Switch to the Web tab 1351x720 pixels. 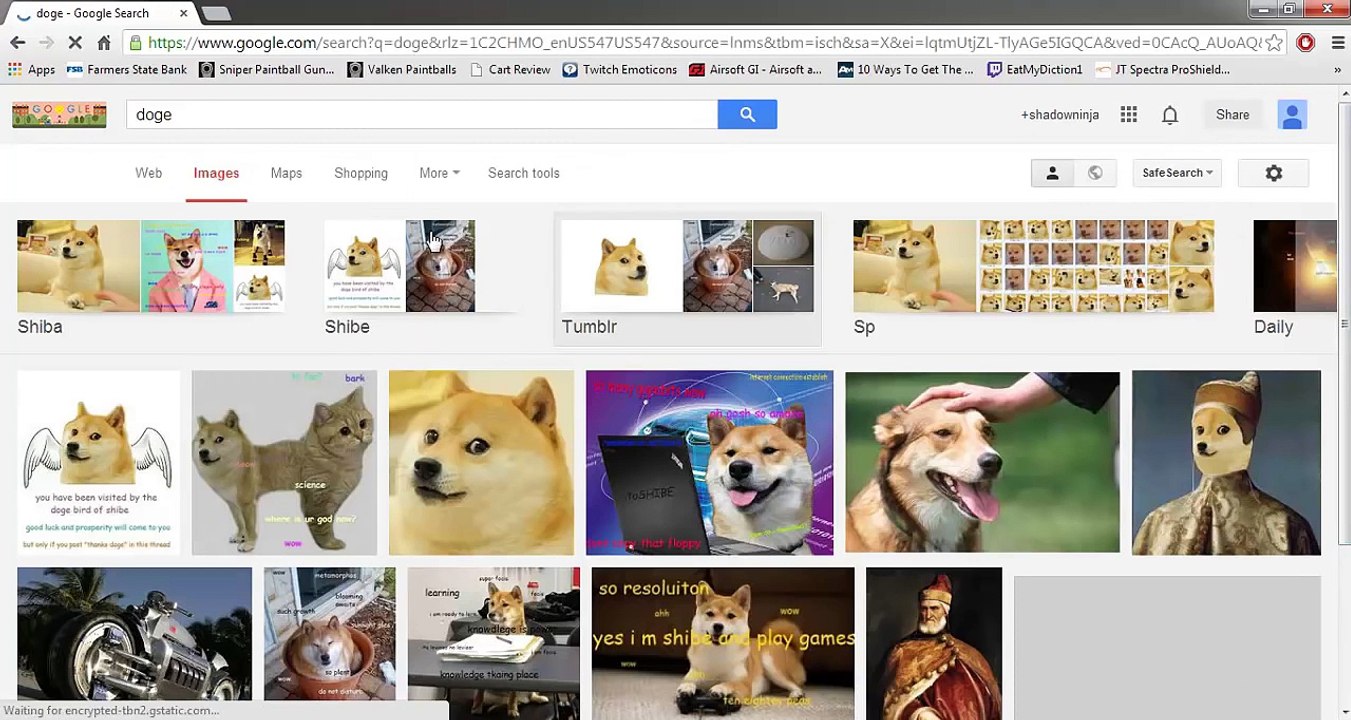point(148,173)
